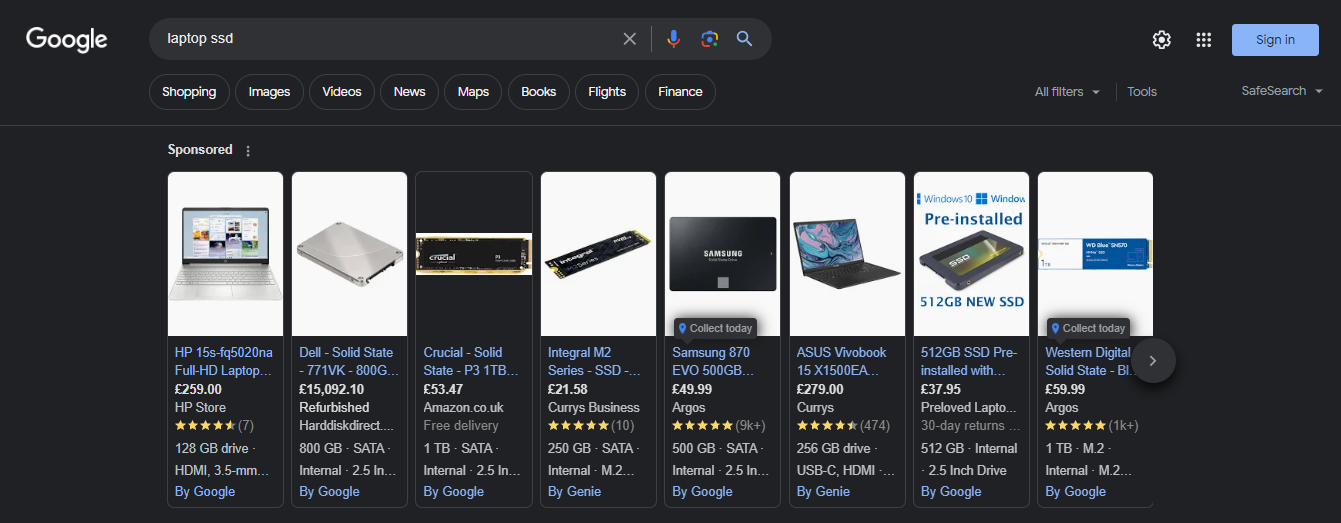Open Integral M2 Series SSD listing

[596, 361]
